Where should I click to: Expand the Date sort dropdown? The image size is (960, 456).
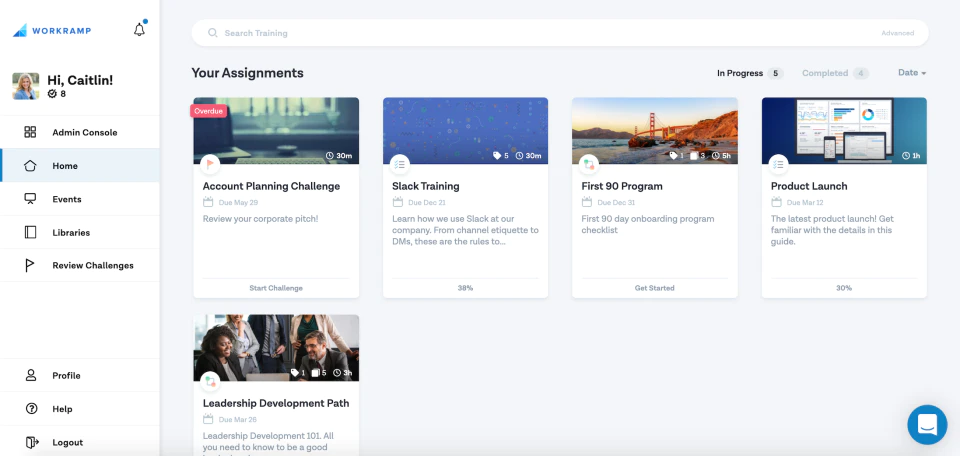point(912,73)
